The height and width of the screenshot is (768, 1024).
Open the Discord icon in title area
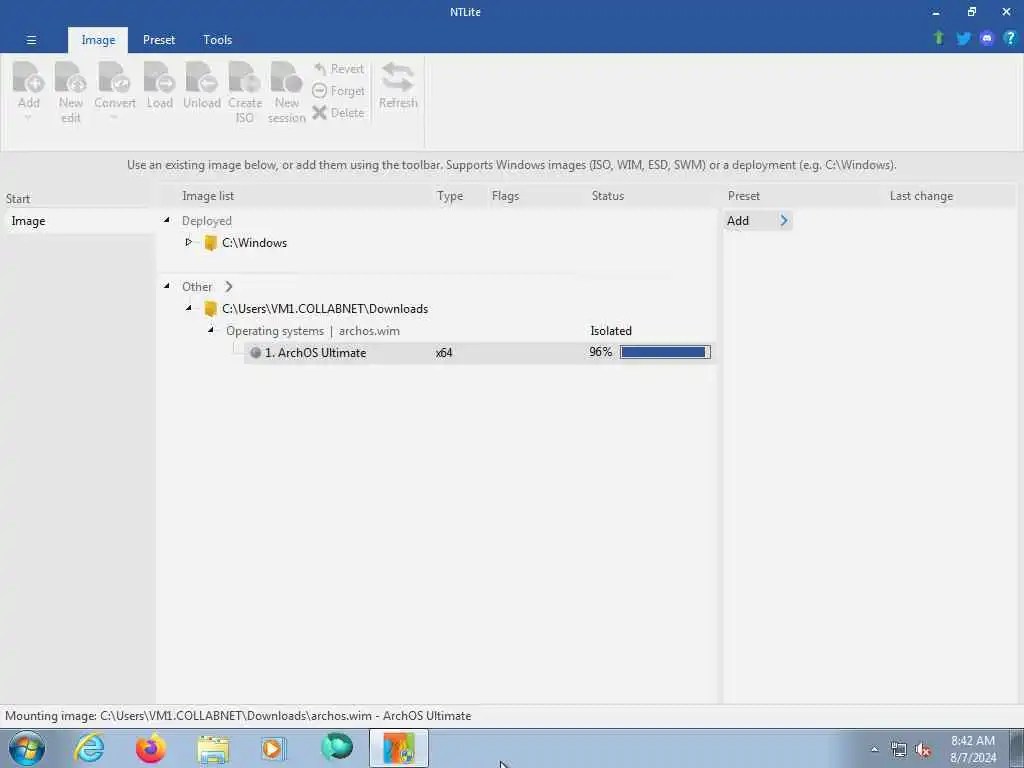[987, 38]
